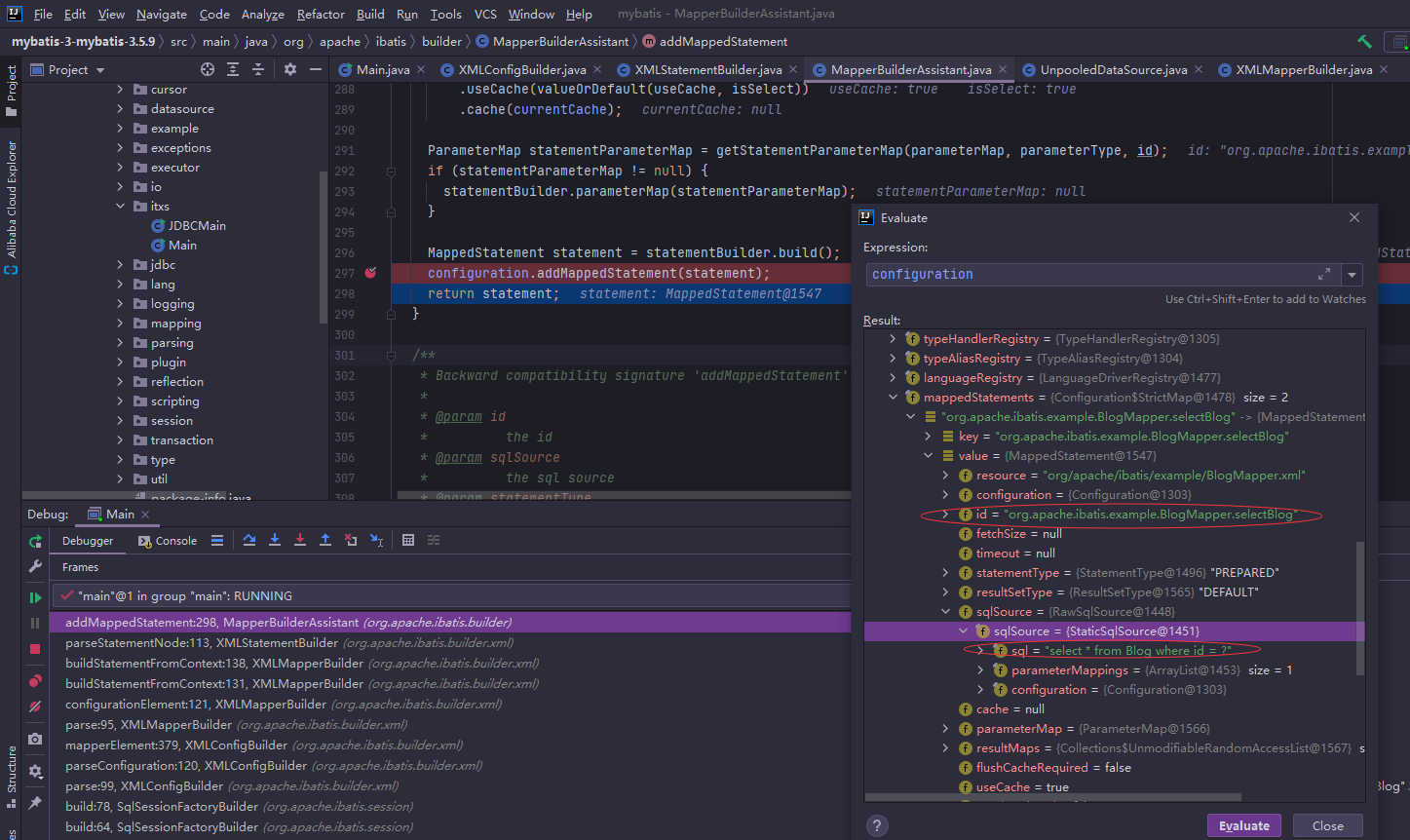Collapse mappedStatements node
Image resolution: width=1410 pixels, height=840 pixels.
(x=893, y=398)
